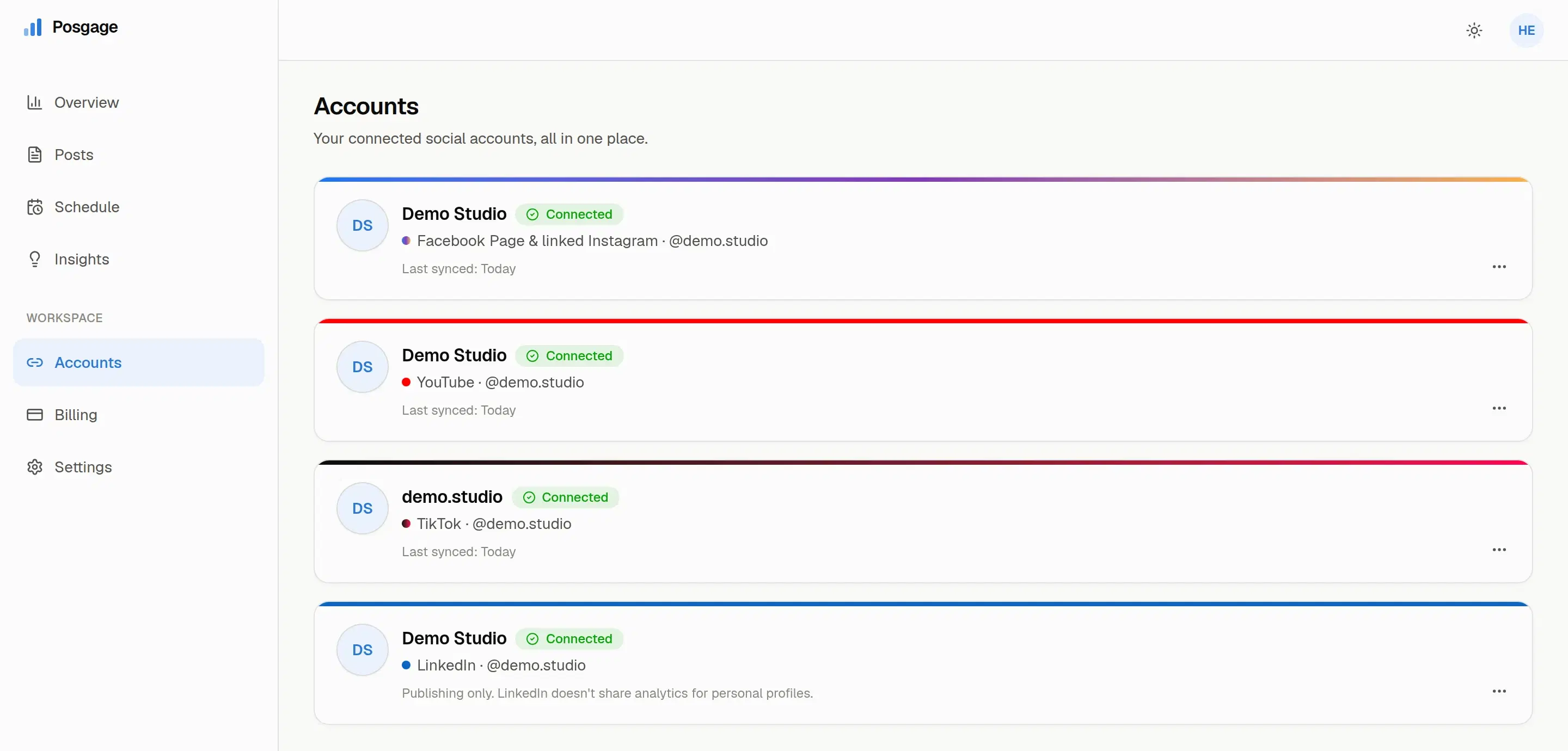Click the DS avatar on LinkedIn card

coord(362,650)
